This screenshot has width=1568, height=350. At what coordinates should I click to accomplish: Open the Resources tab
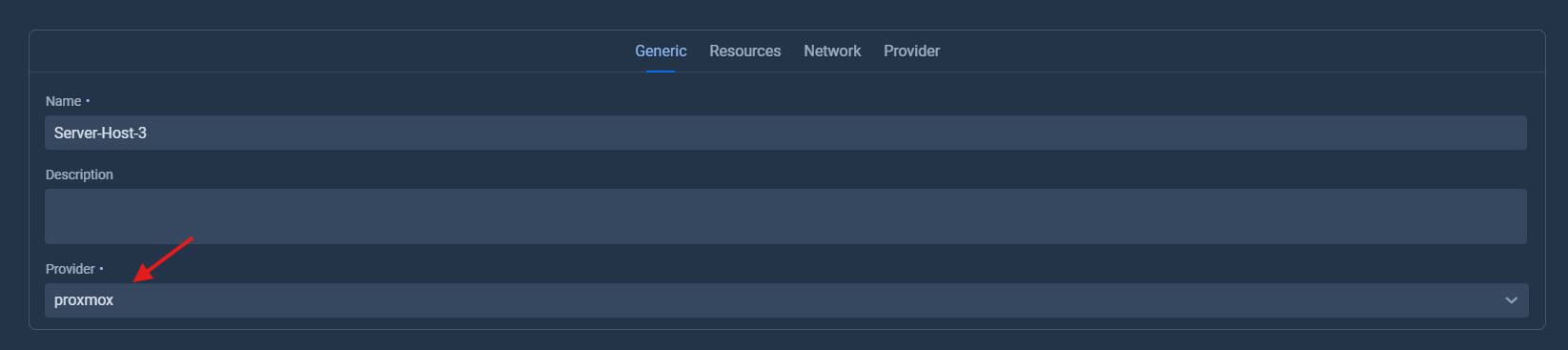coord(744,51)
